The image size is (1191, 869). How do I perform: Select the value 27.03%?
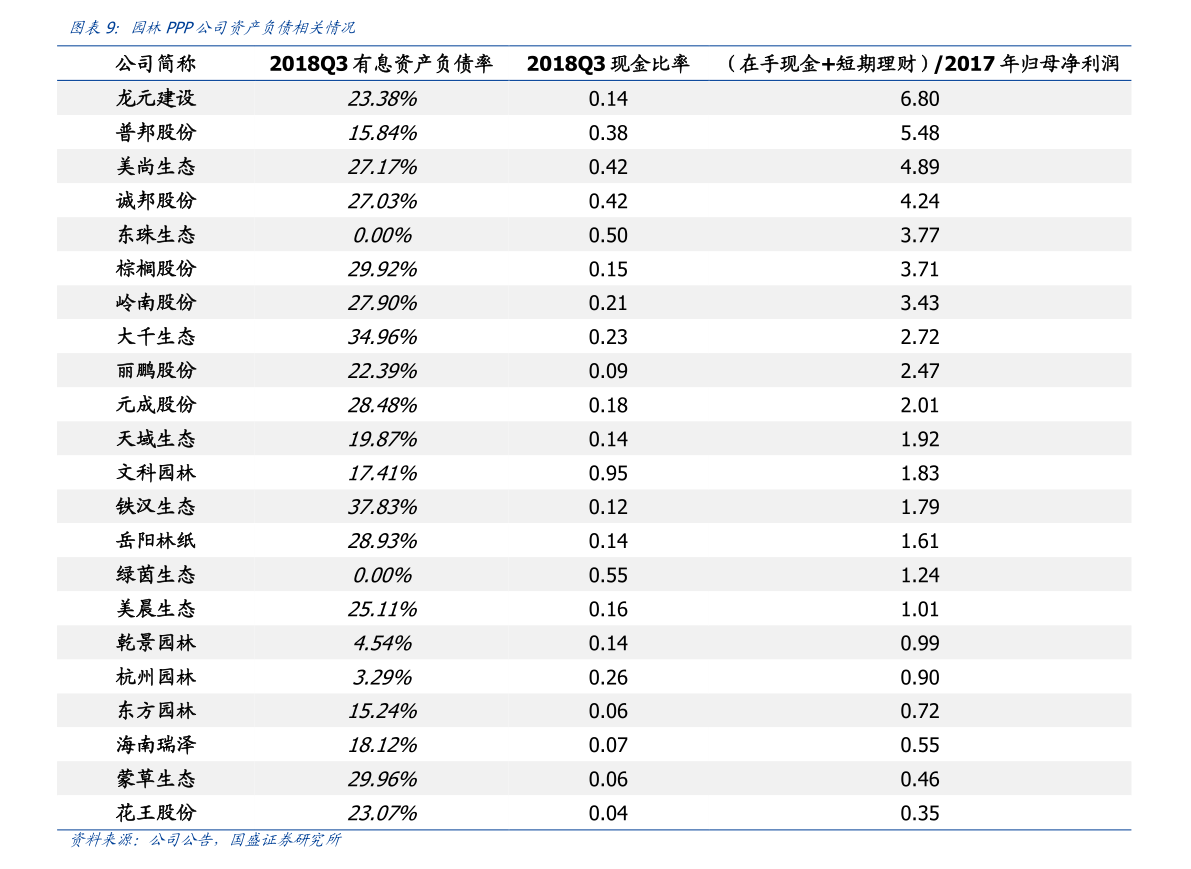[x=382, y=201]
